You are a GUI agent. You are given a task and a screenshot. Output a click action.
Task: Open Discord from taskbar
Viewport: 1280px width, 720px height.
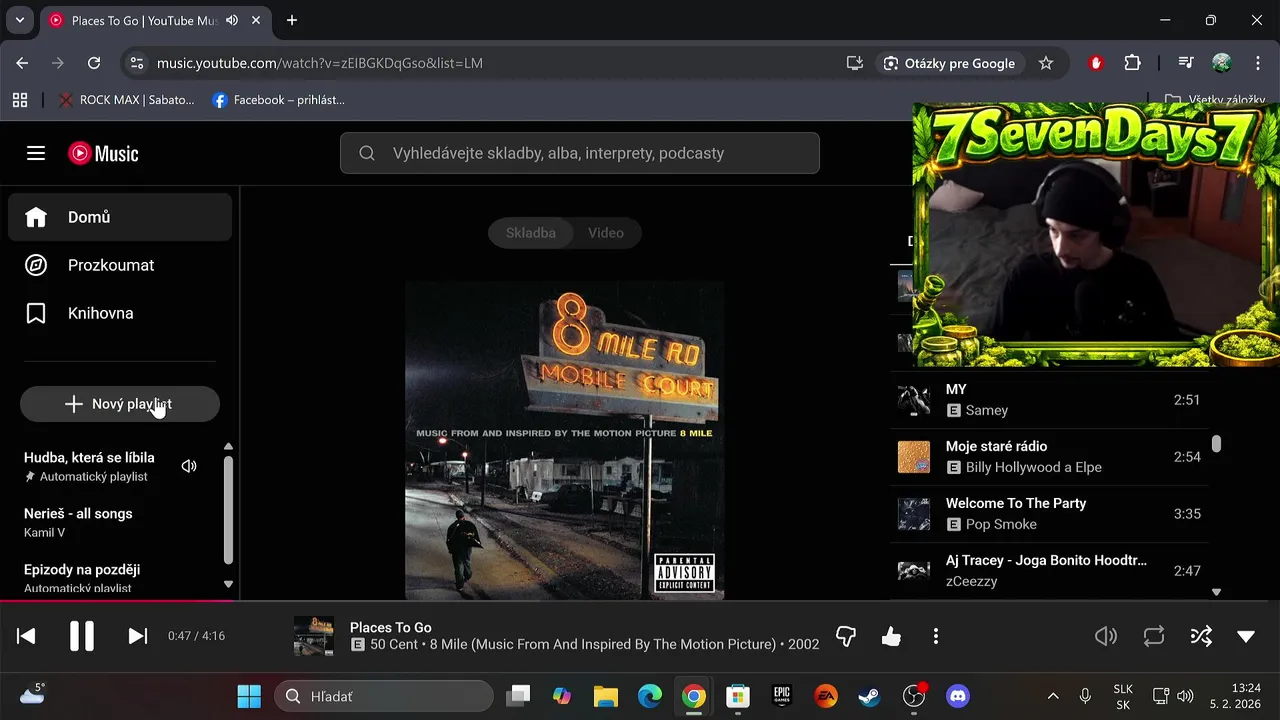click(x=958, y=696)
